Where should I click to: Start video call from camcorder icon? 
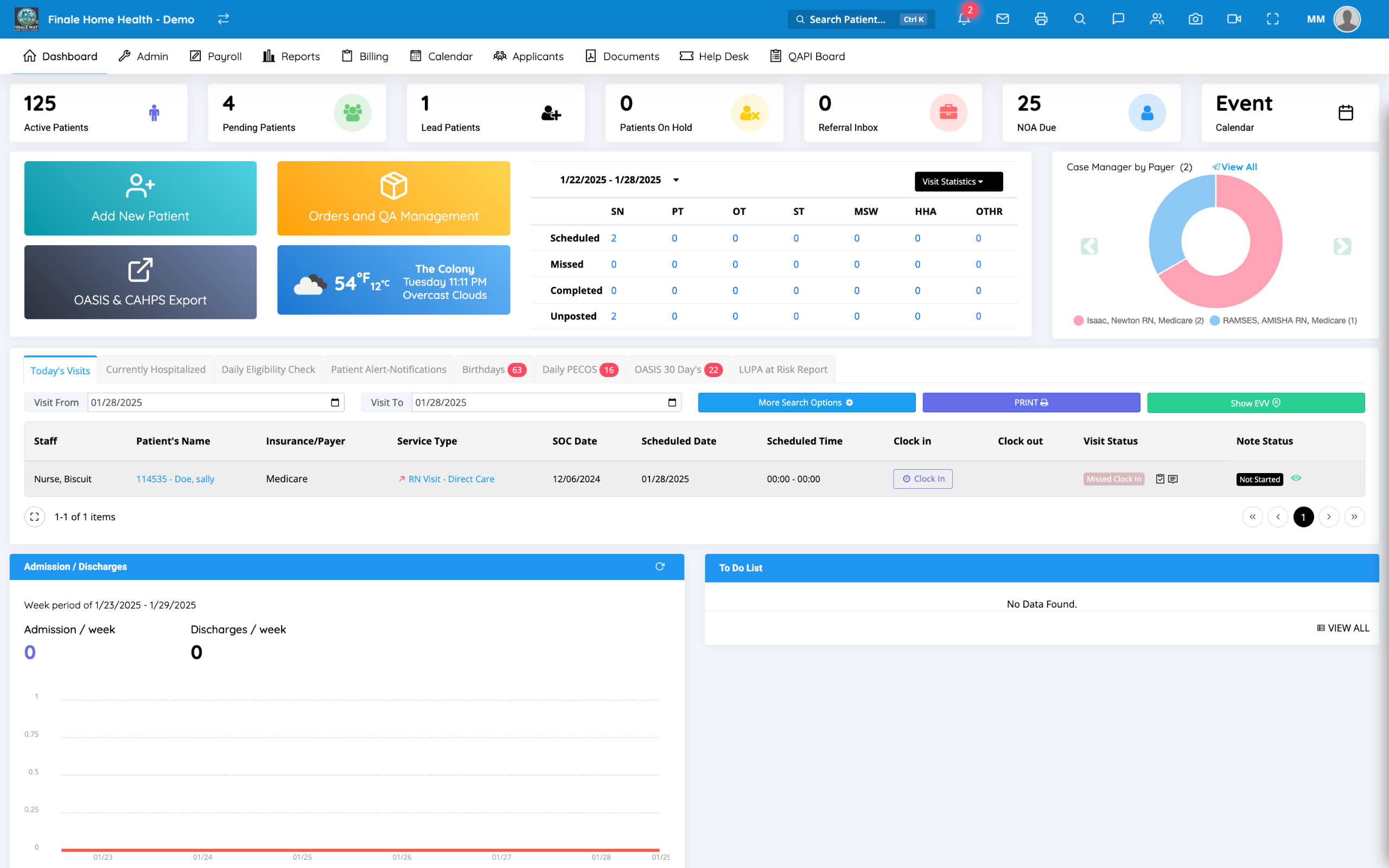point(1233,19)
